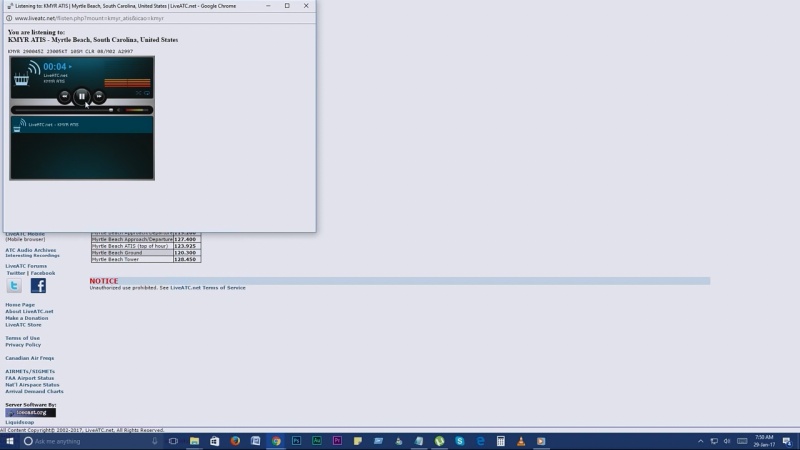Open the Facebook text link
The width and height of the screenshot is (800, 450).
click(43, 273)
